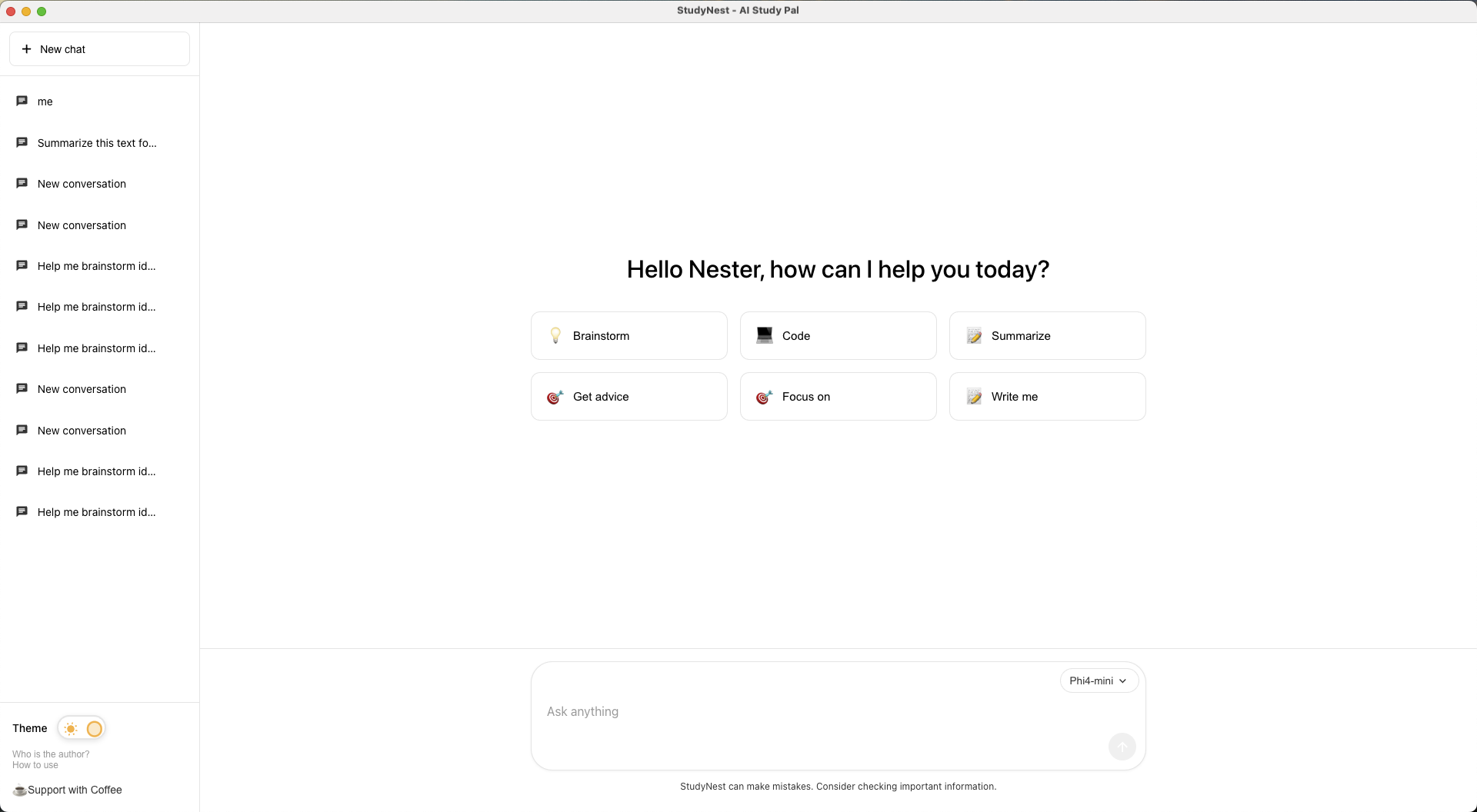
Task: Click the lightbulb icon on Brainstorm card
Action: tap(555, 336)
